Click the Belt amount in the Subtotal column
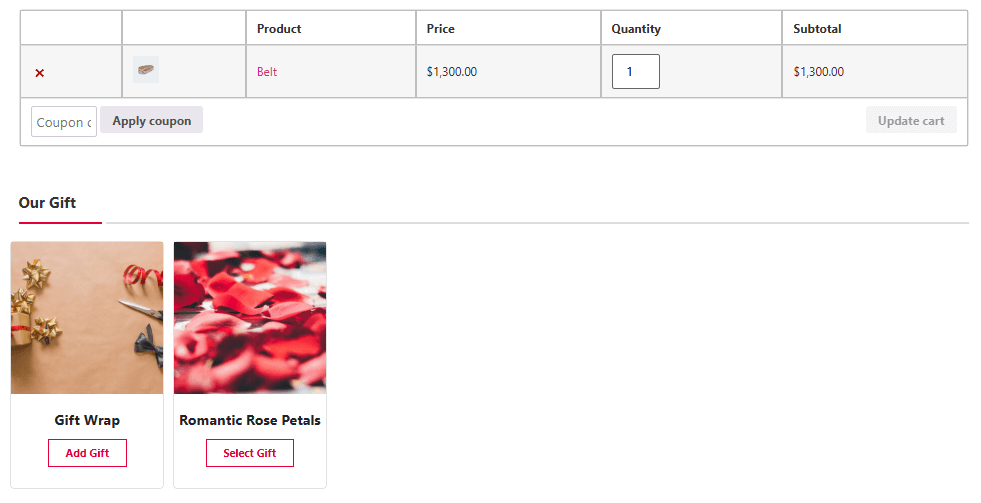The height and width of the screenshot is (503, 981). 818,72
